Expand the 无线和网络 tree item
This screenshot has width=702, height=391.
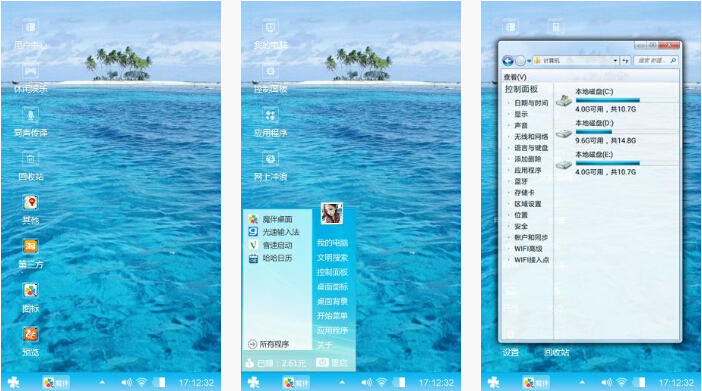coord(531,137)
